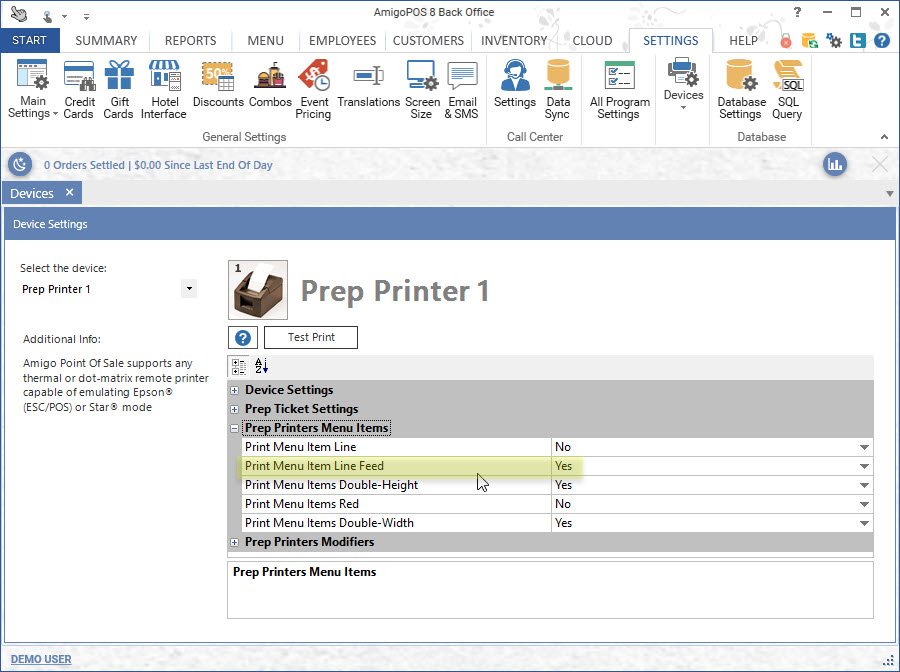Open Gift Cards settings
This screenshot has width=900, height=672.
118,89
